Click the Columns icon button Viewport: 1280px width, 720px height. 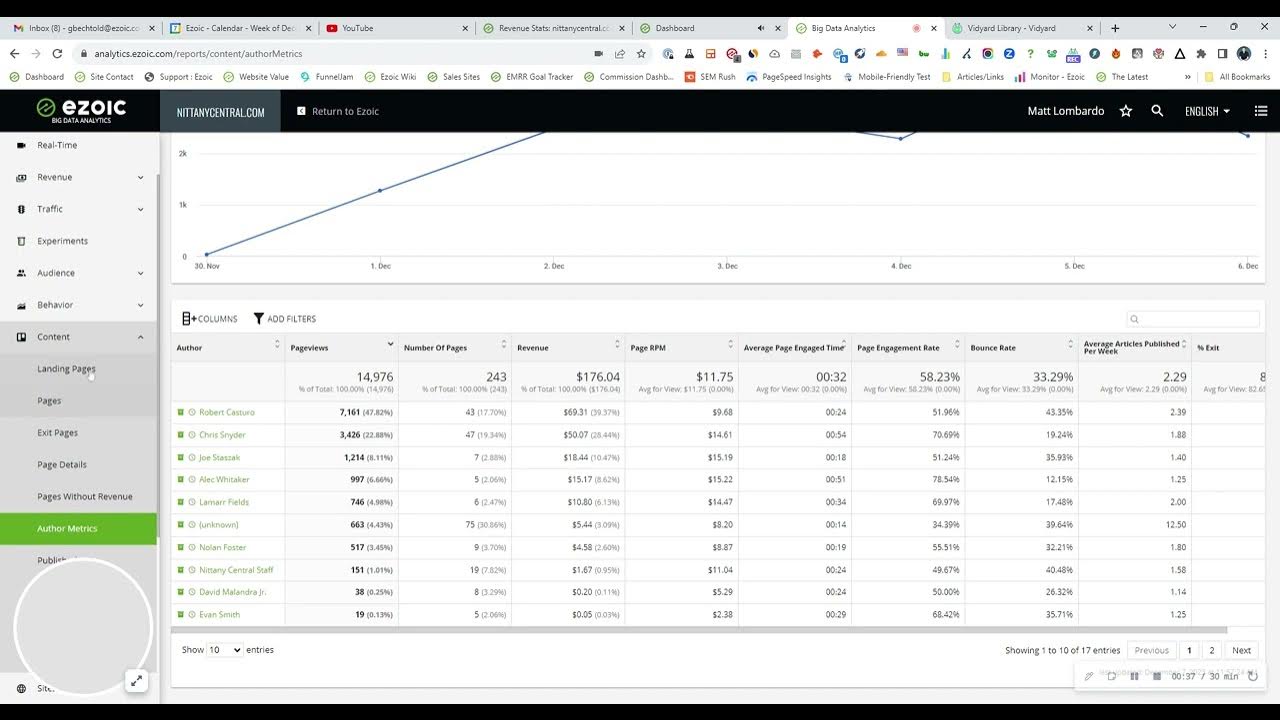tap(210, 319)
